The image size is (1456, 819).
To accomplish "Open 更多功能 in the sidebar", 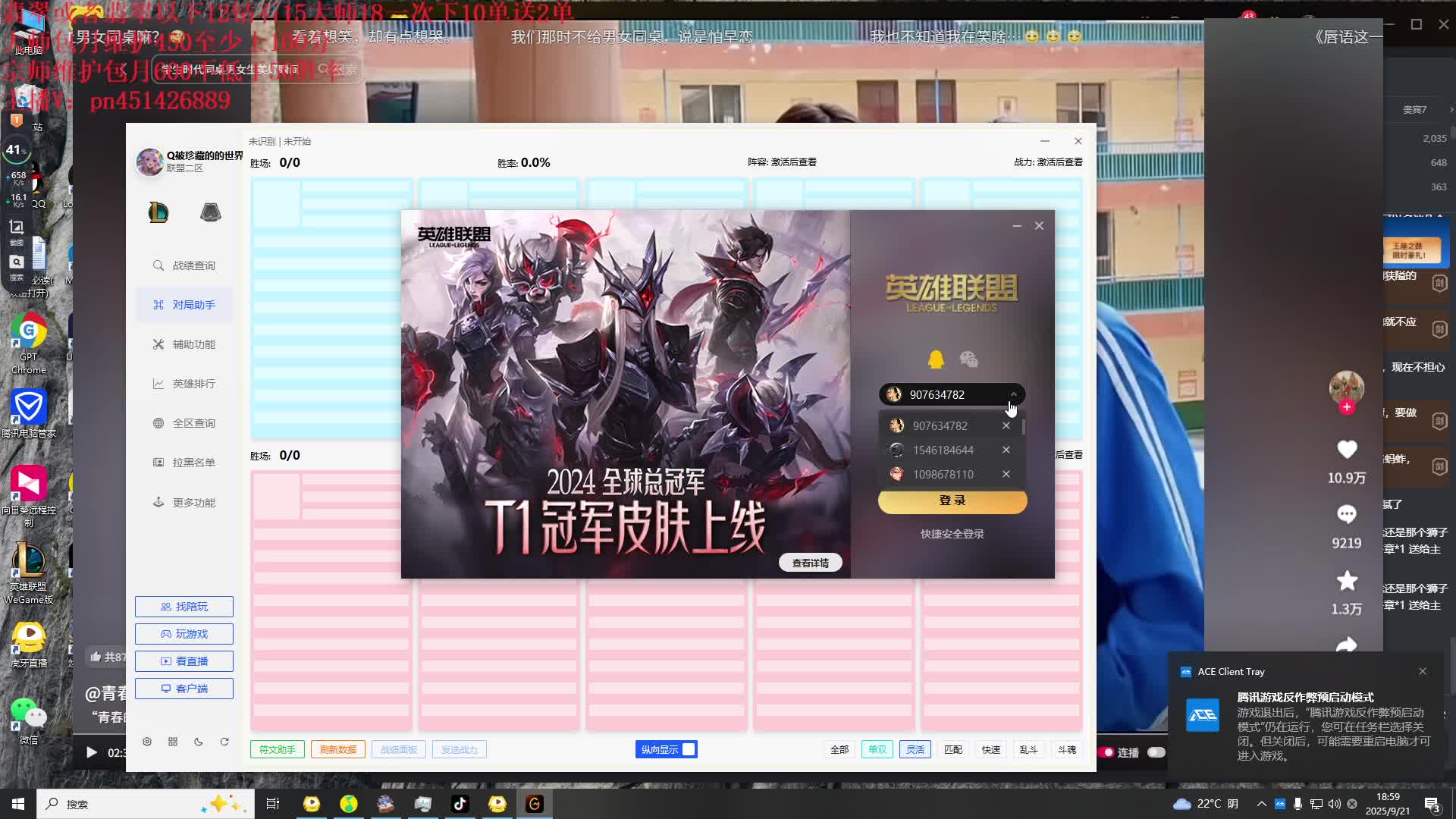I will (x=184, y=503).
